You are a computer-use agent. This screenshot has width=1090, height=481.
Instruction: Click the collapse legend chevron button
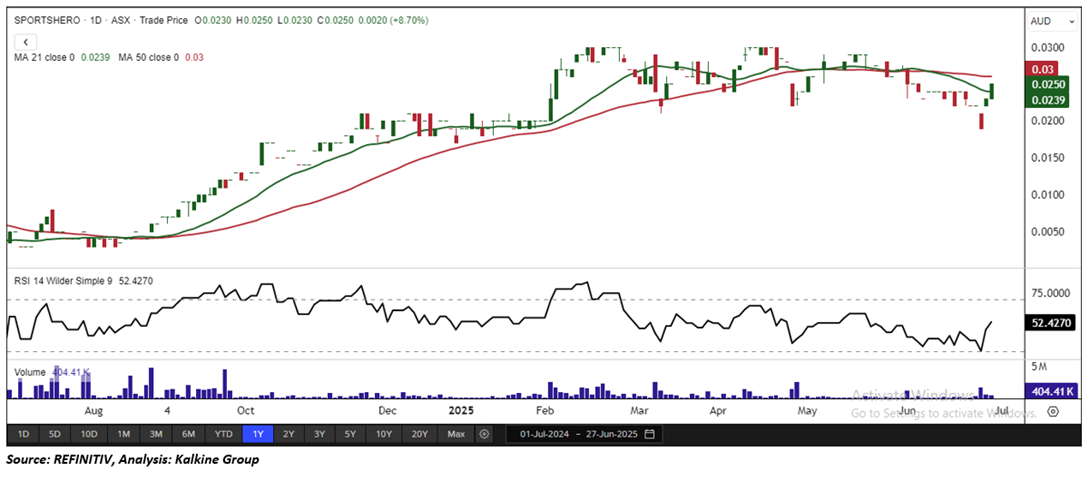click(25, 41)
